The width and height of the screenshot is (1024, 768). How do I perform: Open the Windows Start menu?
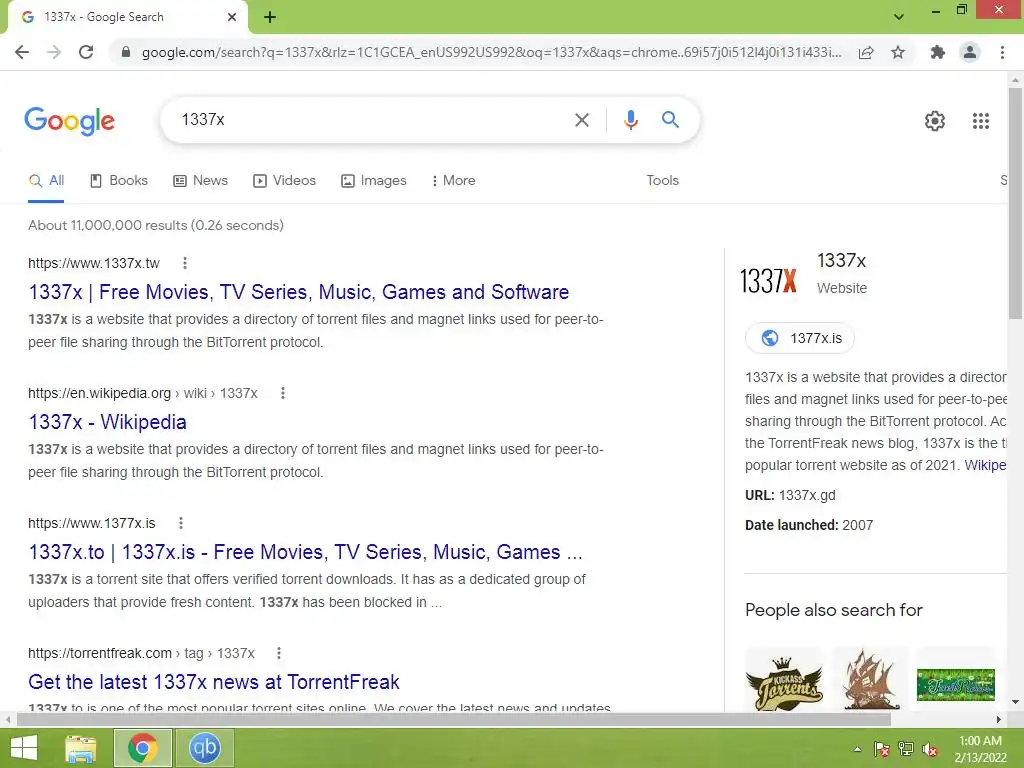24,748
